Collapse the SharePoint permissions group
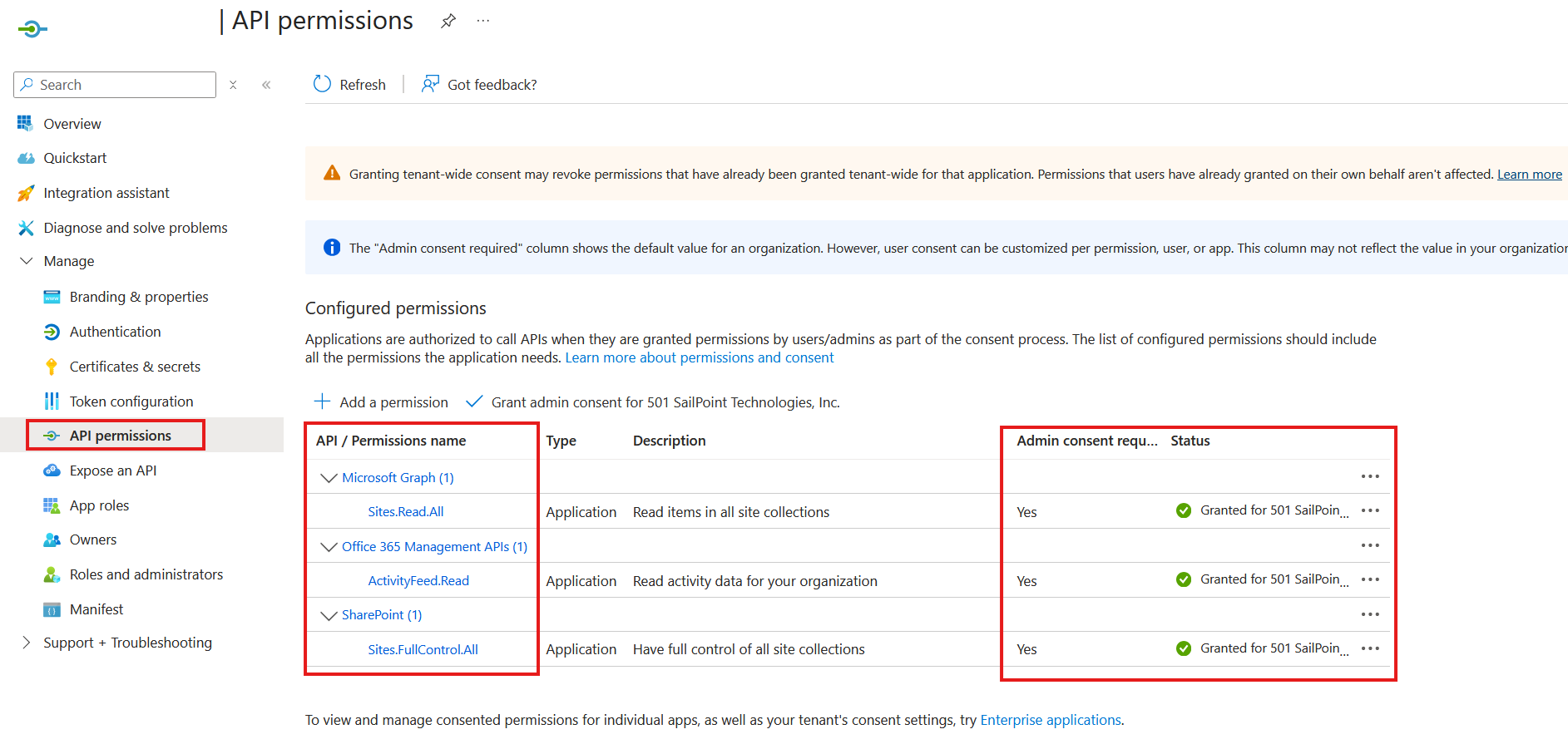The image size is (1568, 744). [329, 615]
